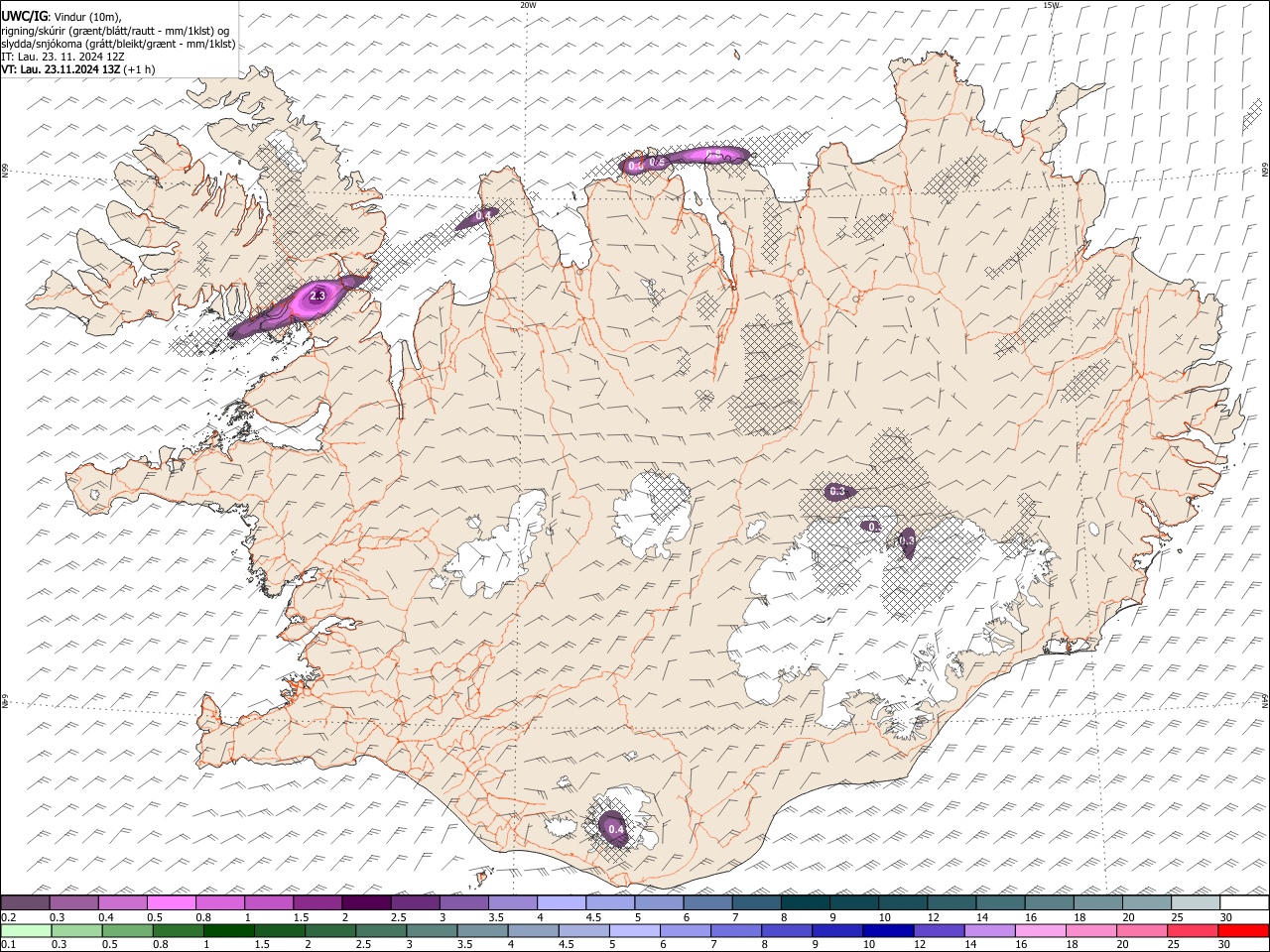Pick the navy blue 10–12 swatch in lower scale

point(887,930)
